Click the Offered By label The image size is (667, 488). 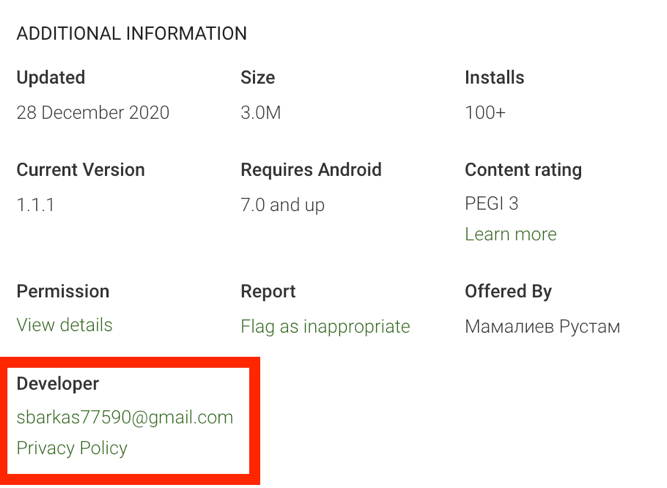[x=508, y=292]
